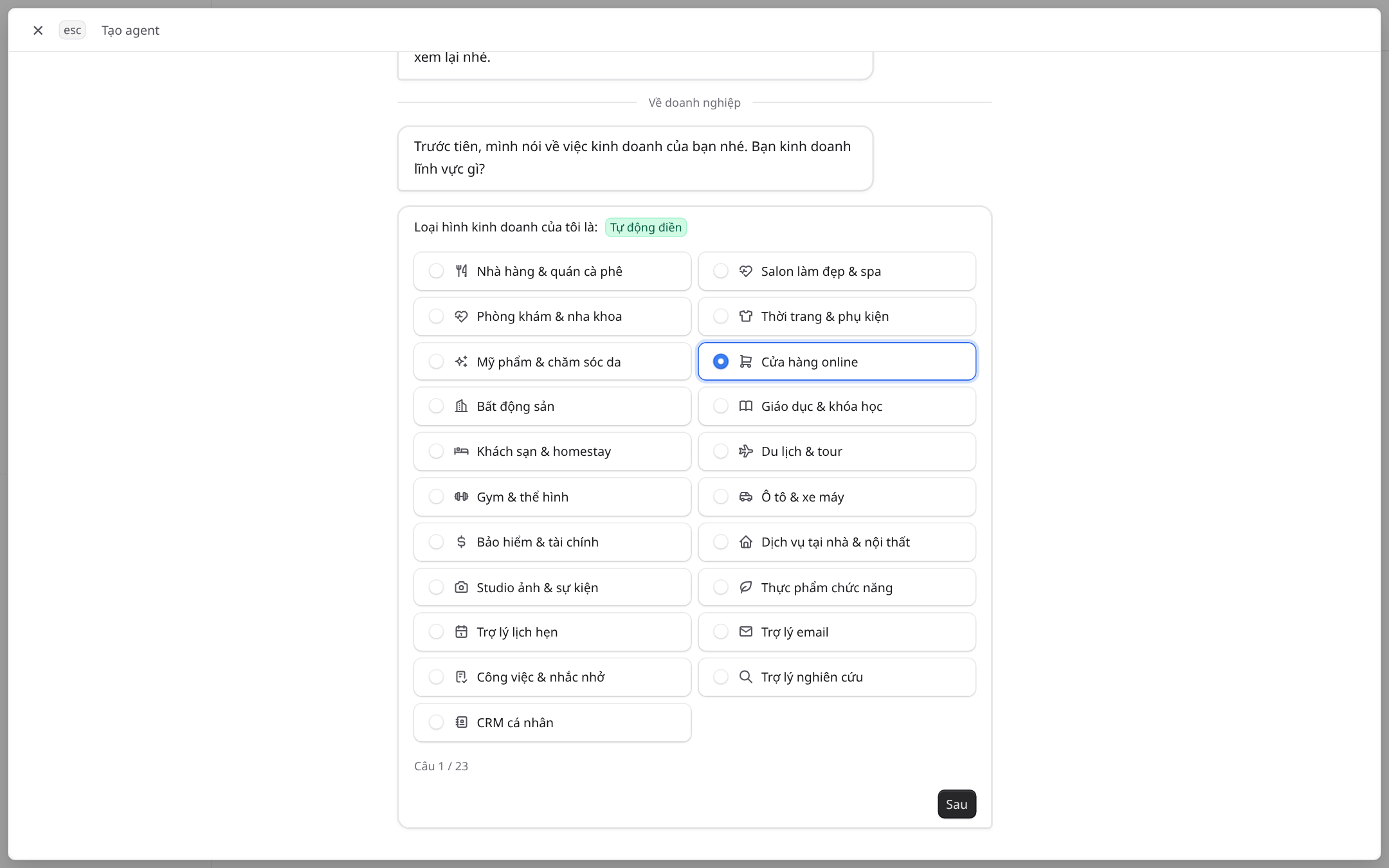Close the Tạo agent dialog with X
Screen dimensions: 1389x868
pos(38,30)
